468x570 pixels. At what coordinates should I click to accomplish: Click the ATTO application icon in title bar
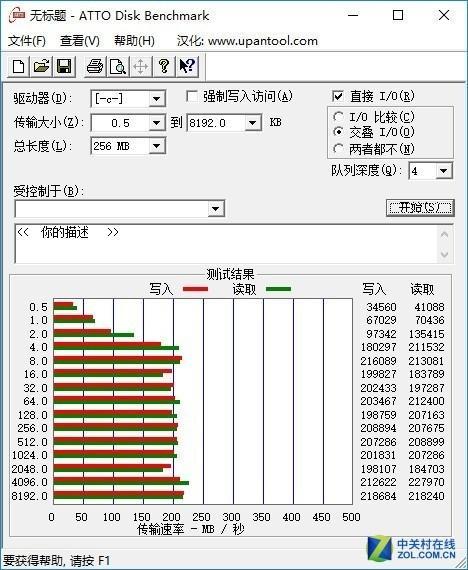click(x=17, y=15)
